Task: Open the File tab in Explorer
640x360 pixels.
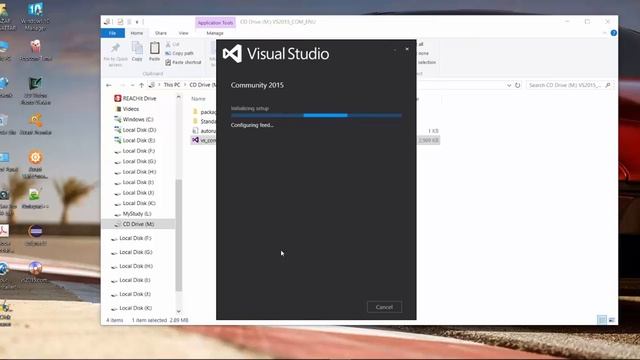Action: click(113, 33)
